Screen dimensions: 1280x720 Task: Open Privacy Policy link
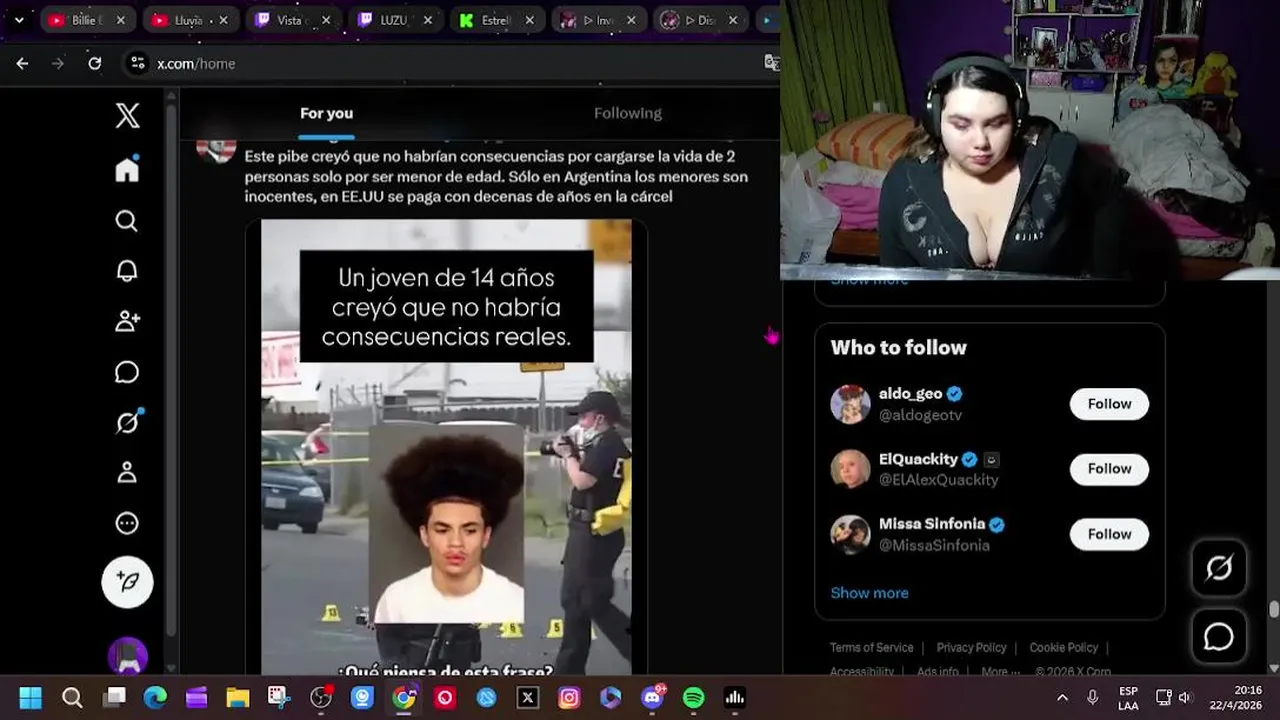971,647
